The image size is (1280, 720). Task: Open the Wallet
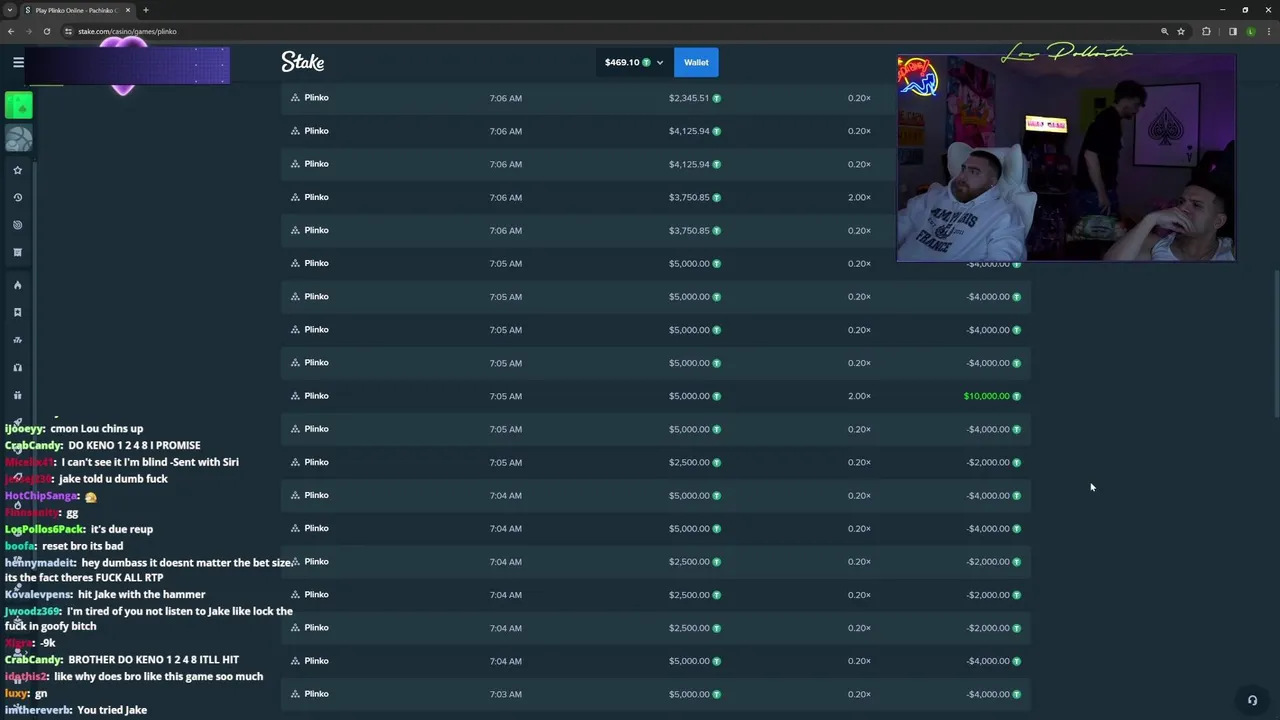[x=696, y=62]
